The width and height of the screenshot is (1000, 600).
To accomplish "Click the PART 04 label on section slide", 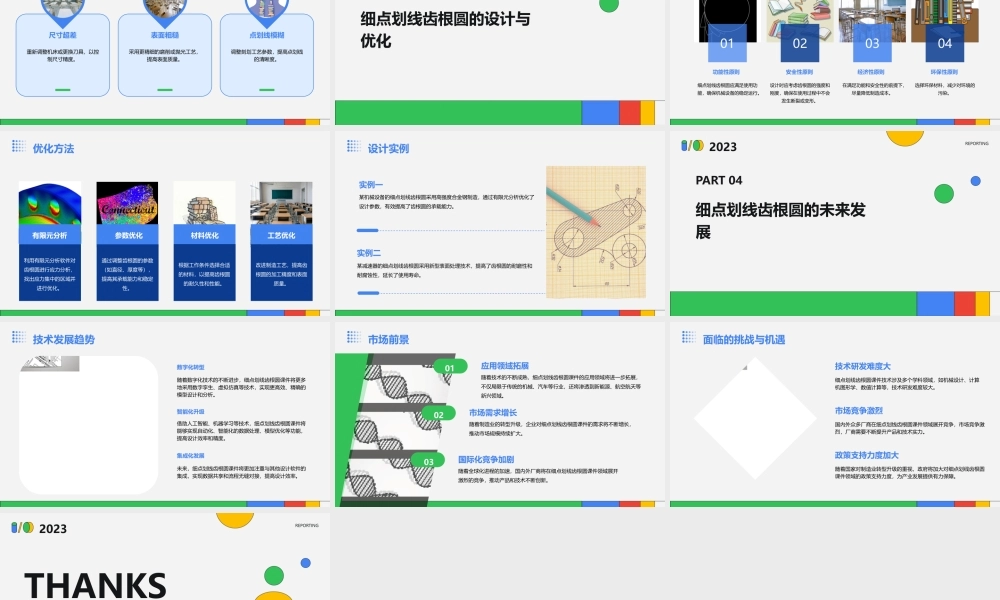I will [719, 180].
